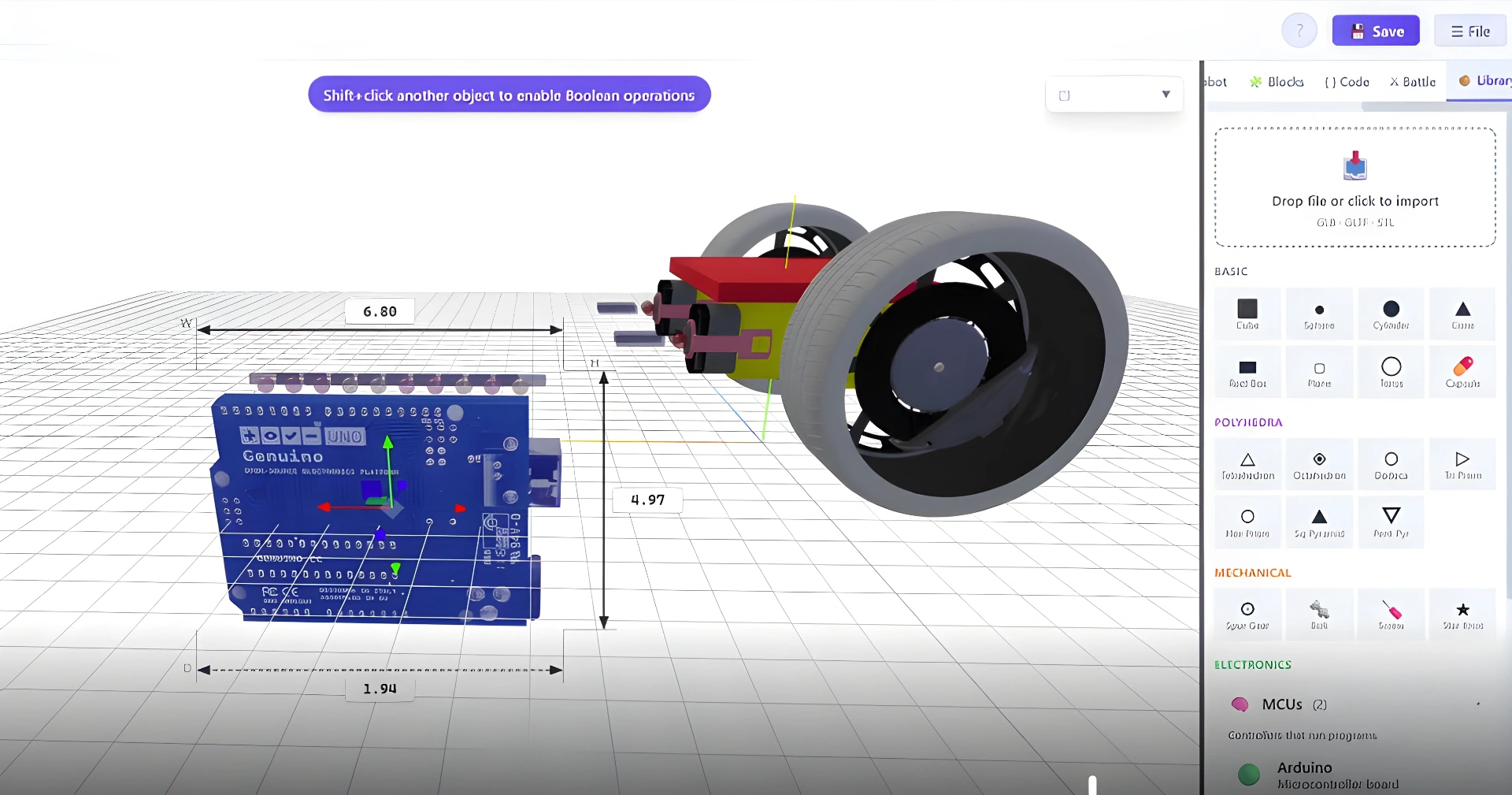Insert a Square Pyramid from Polyhedra
This screenshot has height=795, width=1512.
(x=1319, y=522)
